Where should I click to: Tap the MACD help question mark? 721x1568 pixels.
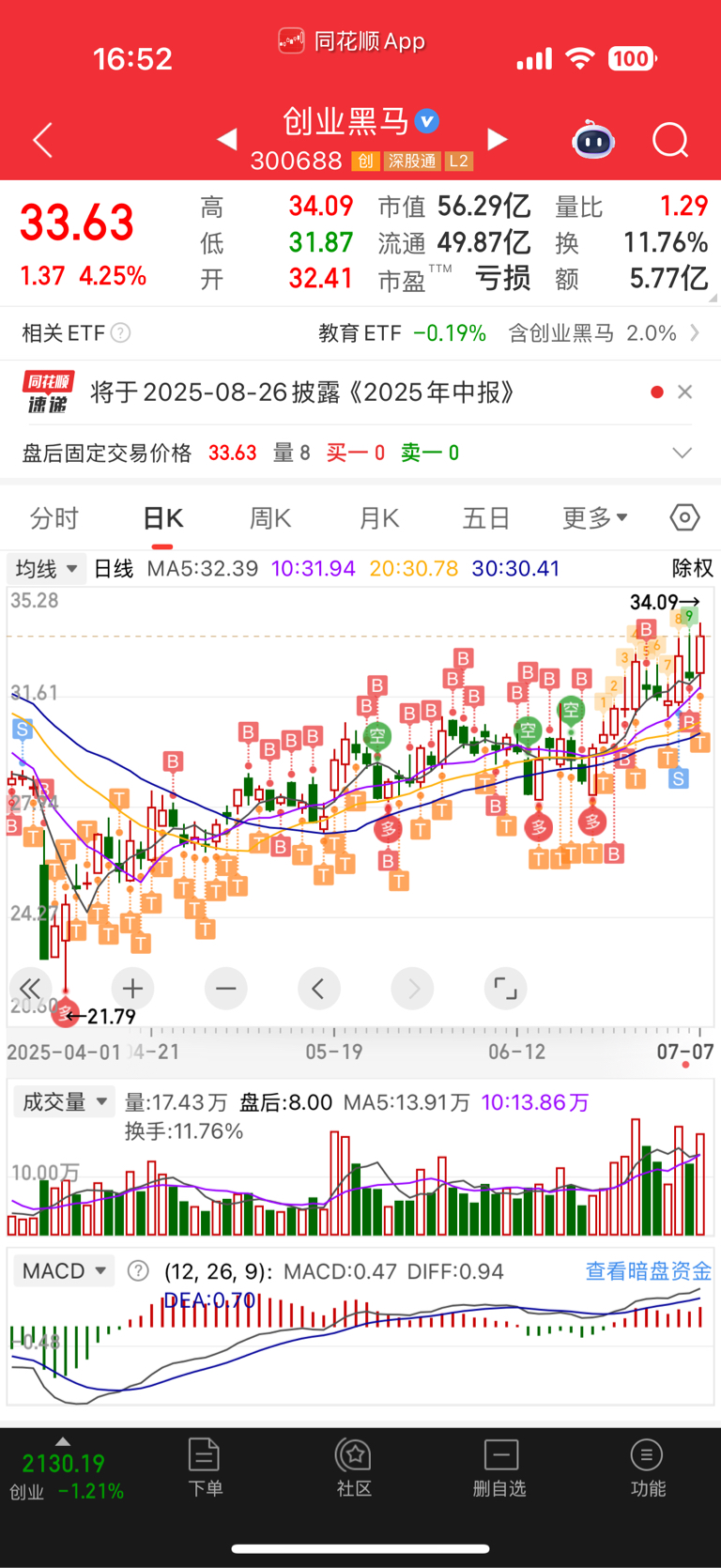pyautogui.click(x=138, y=1271)
